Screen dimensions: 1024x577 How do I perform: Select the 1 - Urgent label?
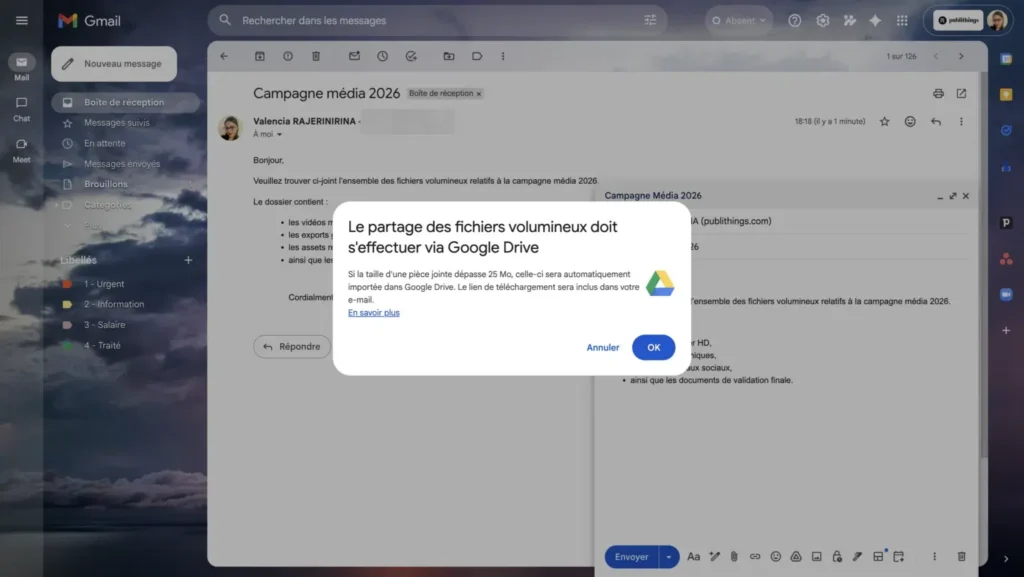tap(103, 284)
